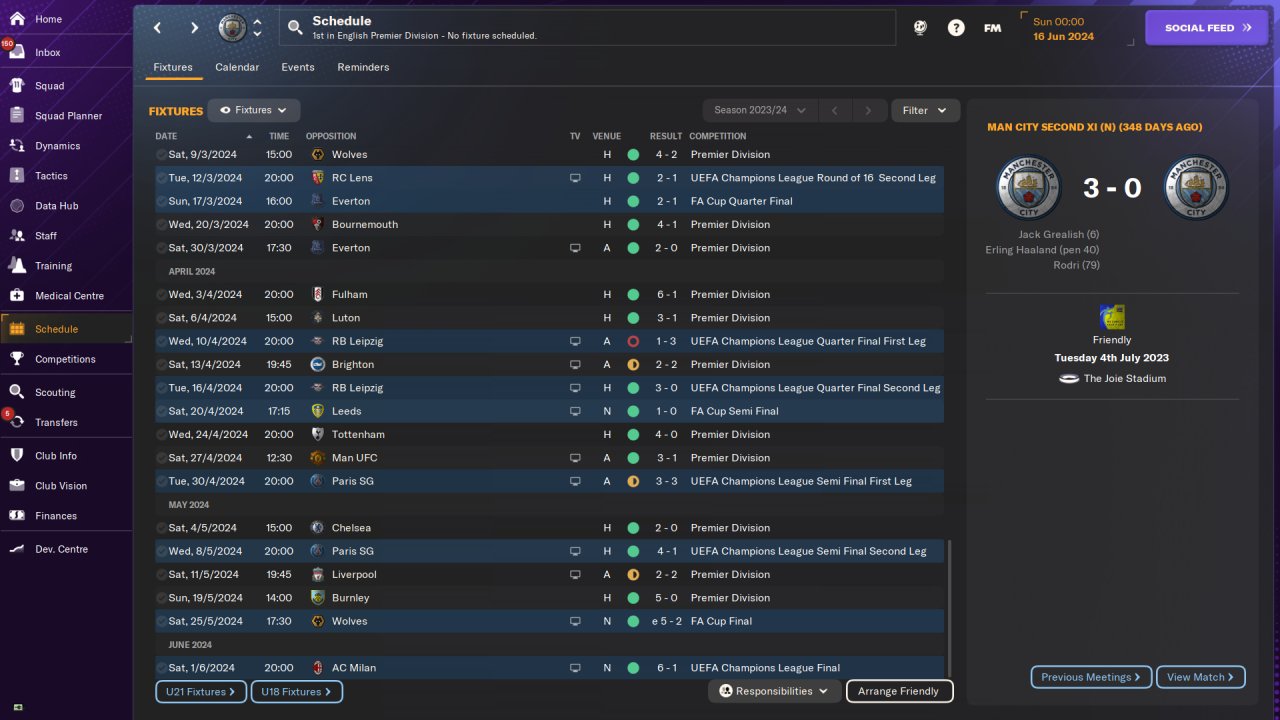
Task: Open the Medical Centre
Action: click(x=69, y=296)
